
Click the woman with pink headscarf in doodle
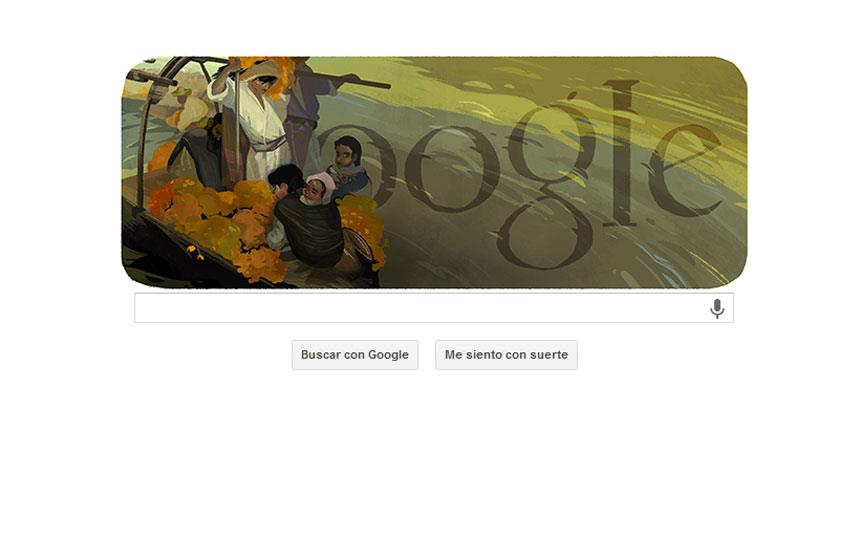tap(320, 188)
